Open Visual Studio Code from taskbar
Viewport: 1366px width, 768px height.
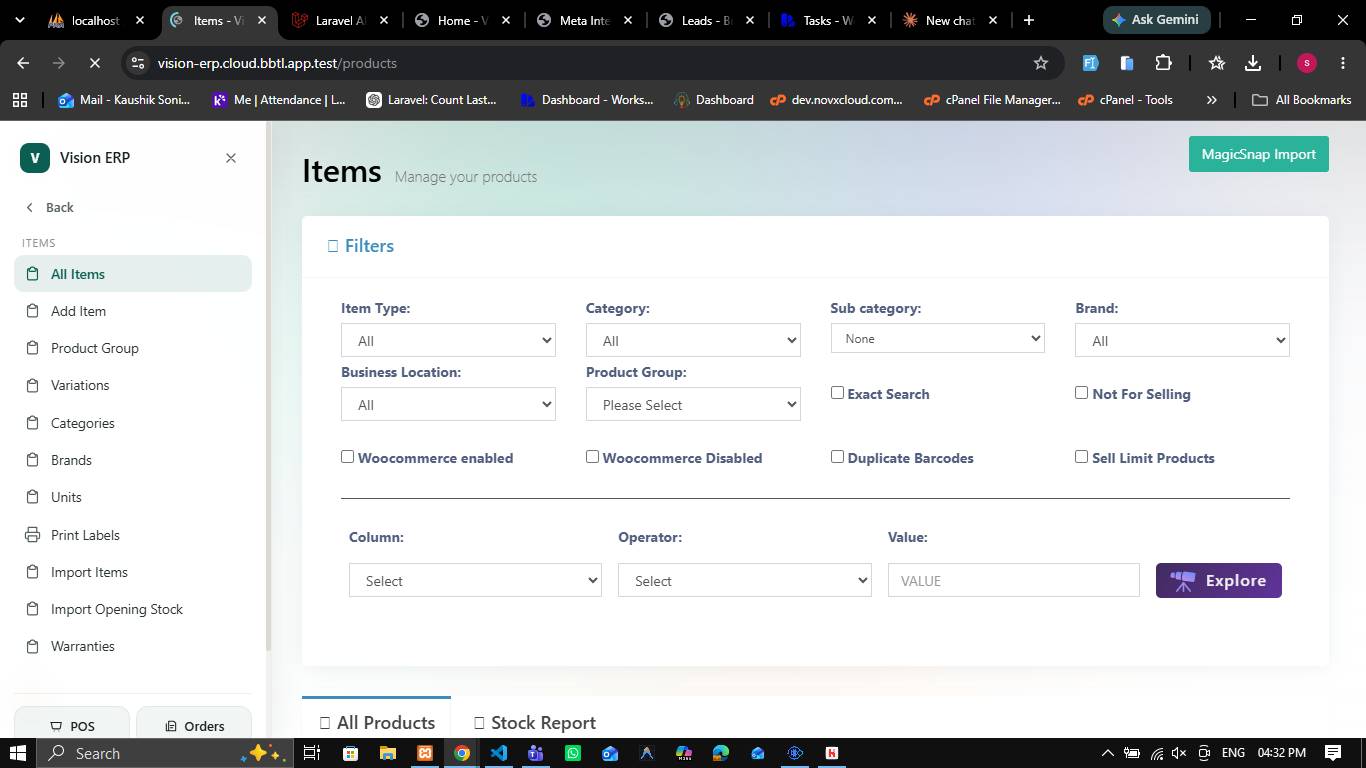click(499, 753)
